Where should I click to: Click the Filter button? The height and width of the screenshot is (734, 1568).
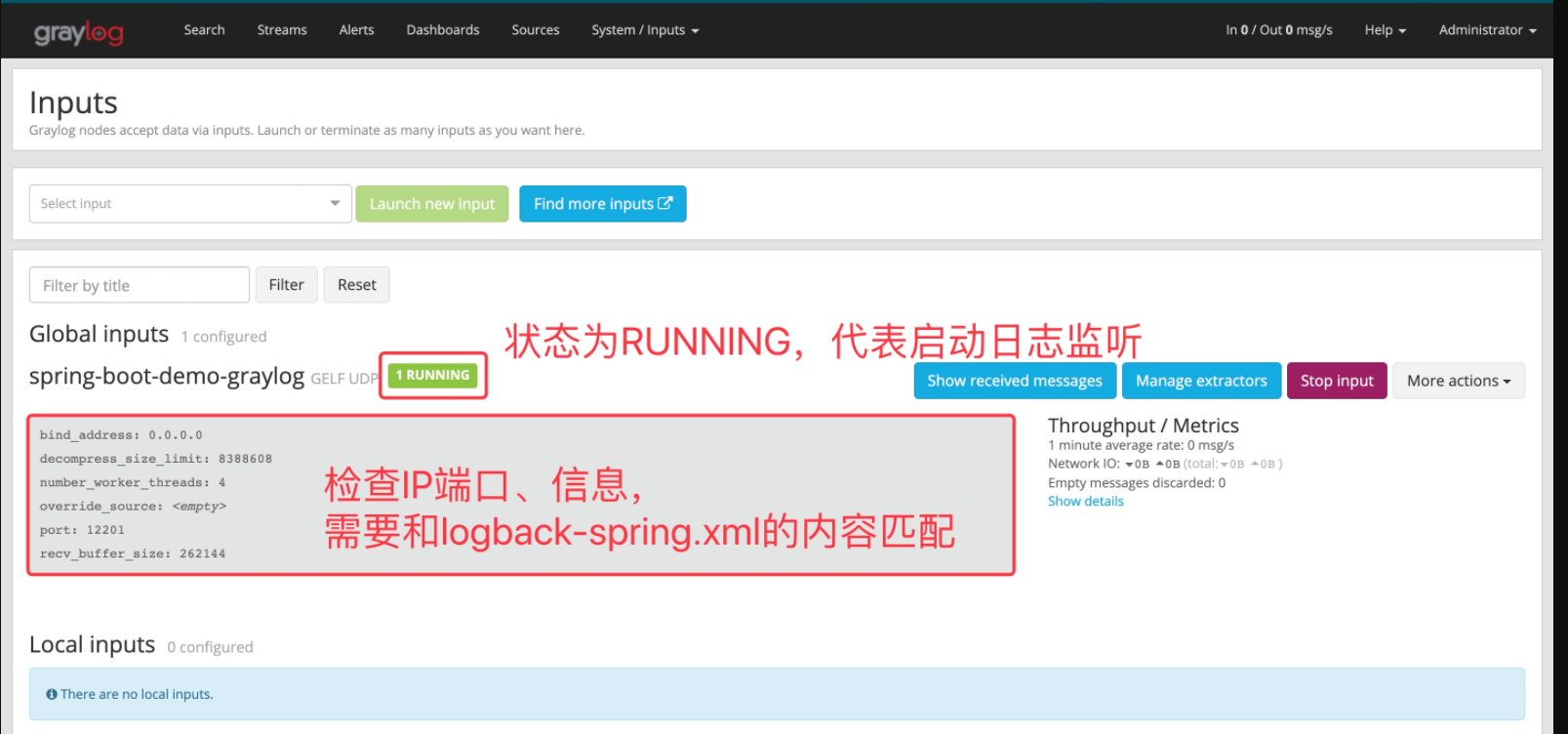[287, 285]
